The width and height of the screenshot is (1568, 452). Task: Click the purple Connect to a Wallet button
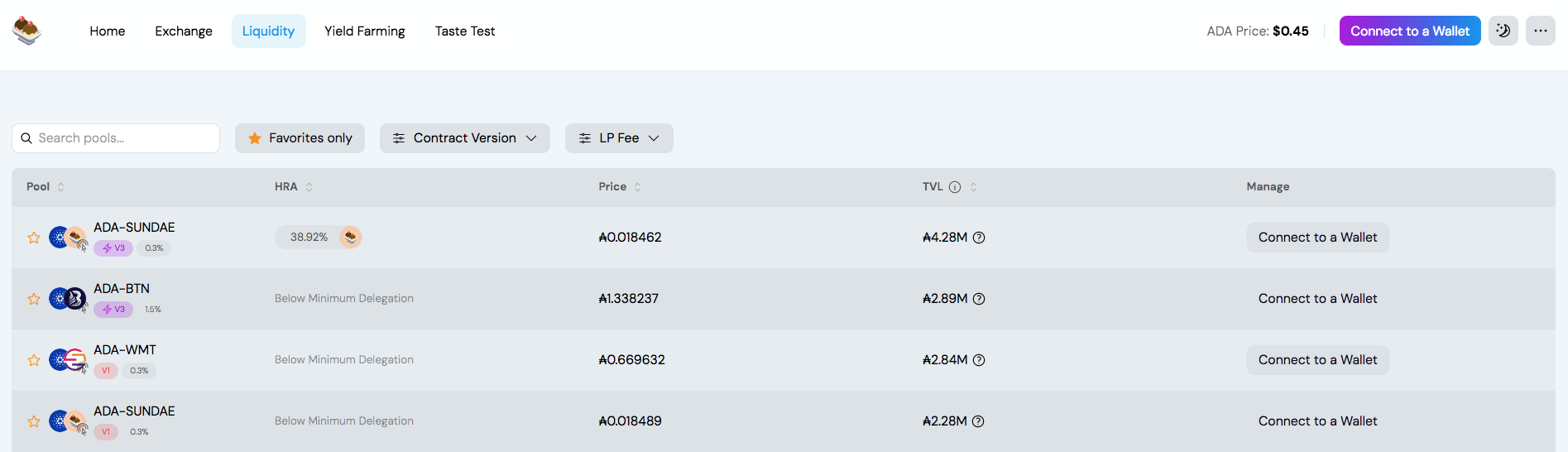pyautogui.click(x=1410, y=31)
